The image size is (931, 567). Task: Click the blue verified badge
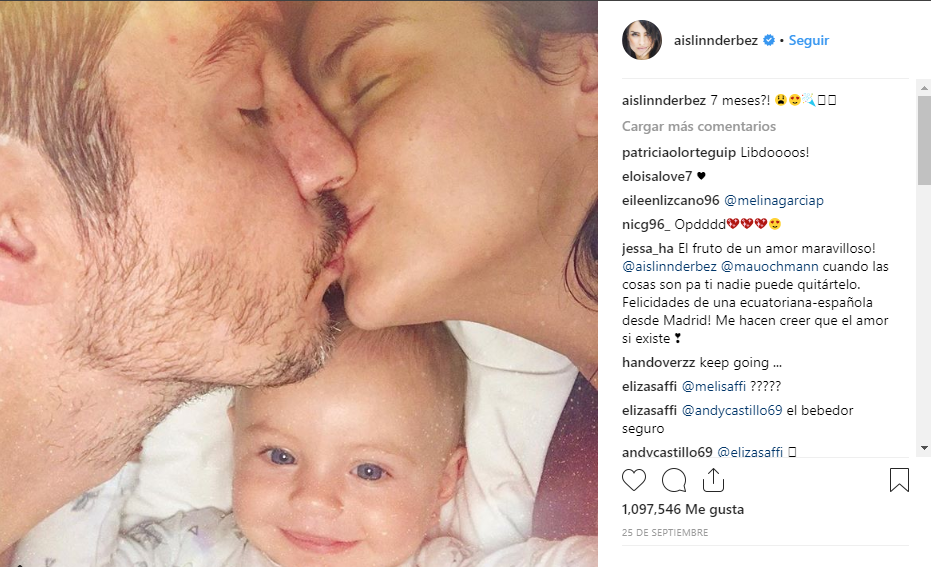click(x=769, y=40)
